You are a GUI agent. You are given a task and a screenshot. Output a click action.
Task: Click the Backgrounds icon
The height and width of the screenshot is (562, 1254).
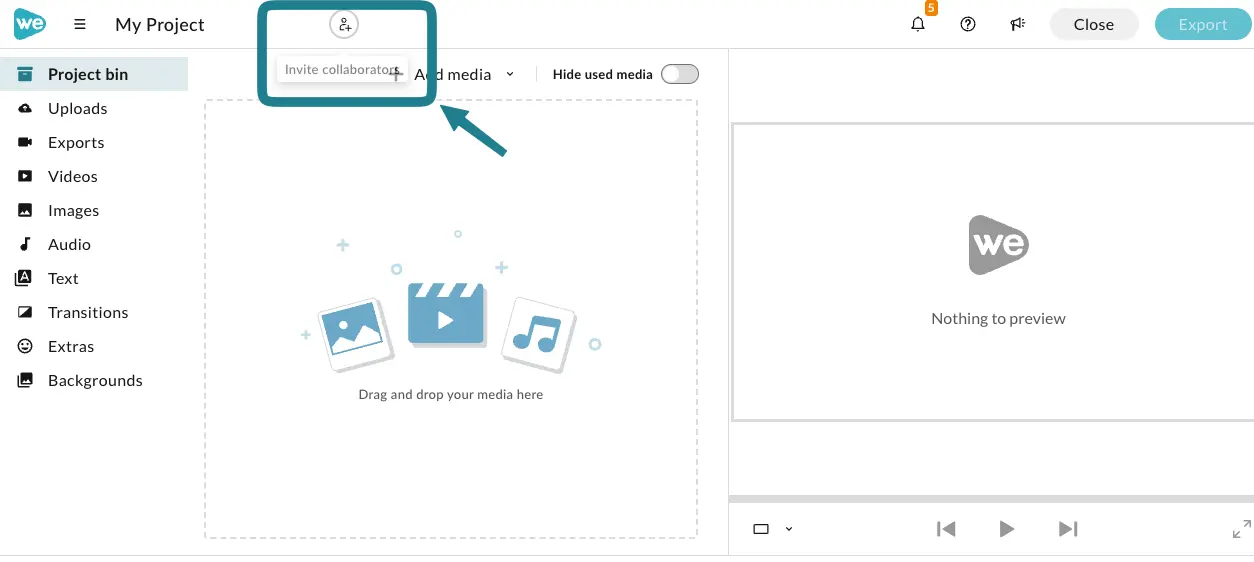pos(25,380)
